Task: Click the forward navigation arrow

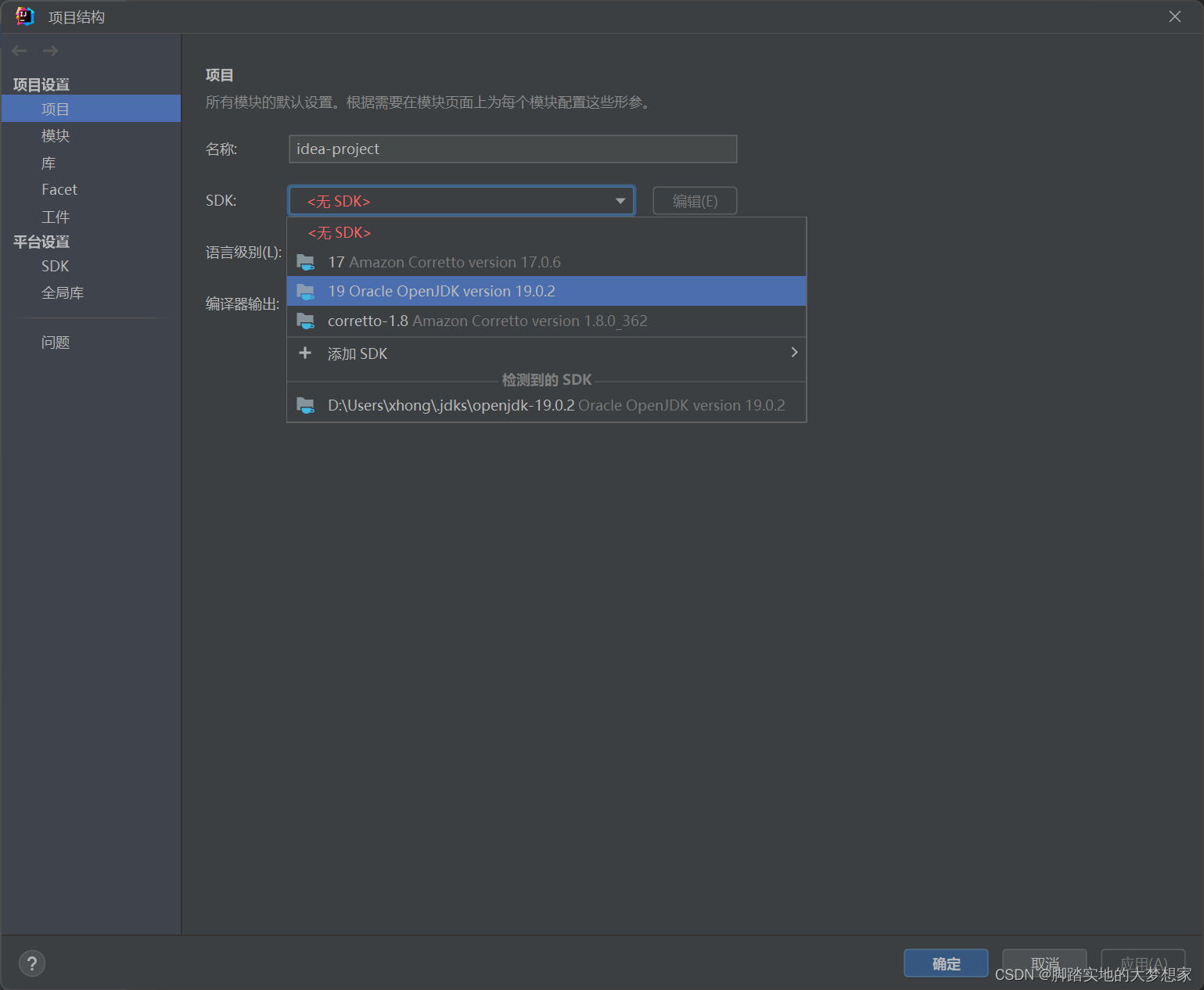Action: [x=51, y=51]
